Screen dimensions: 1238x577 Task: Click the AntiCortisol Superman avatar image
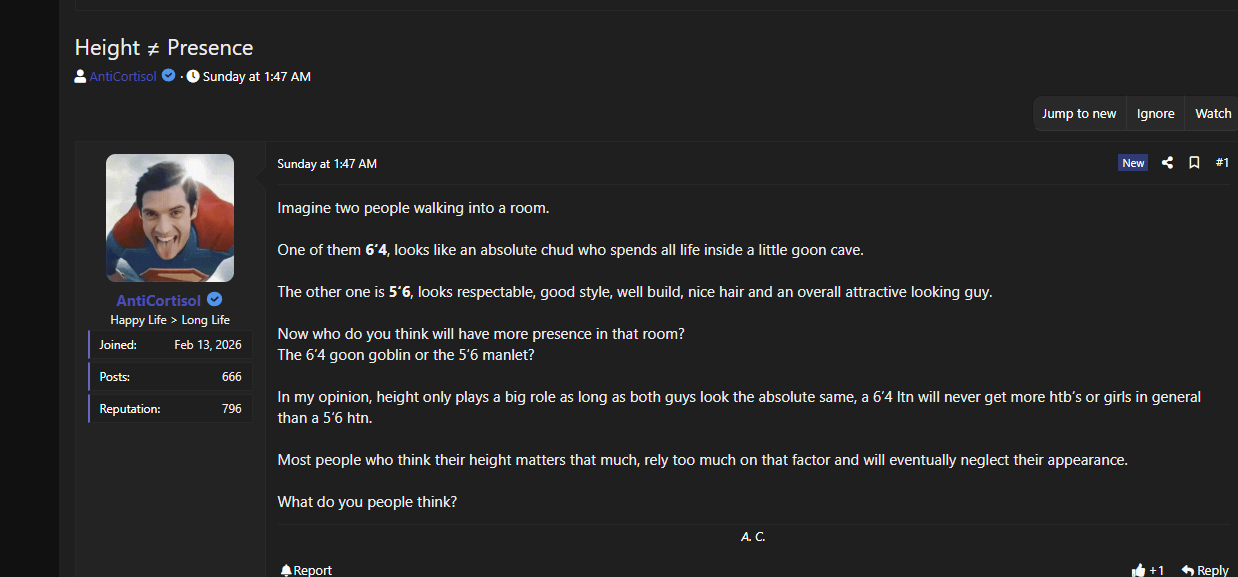coord(170,218)
